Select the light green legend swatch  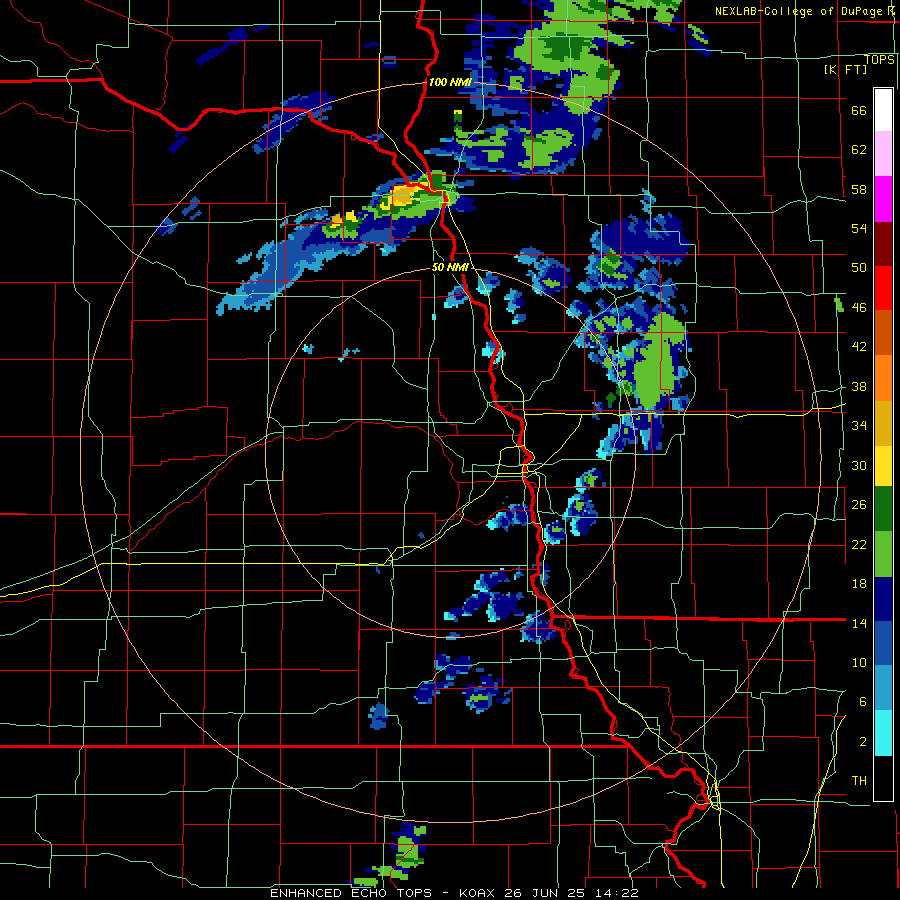click(x=883, y=554)
